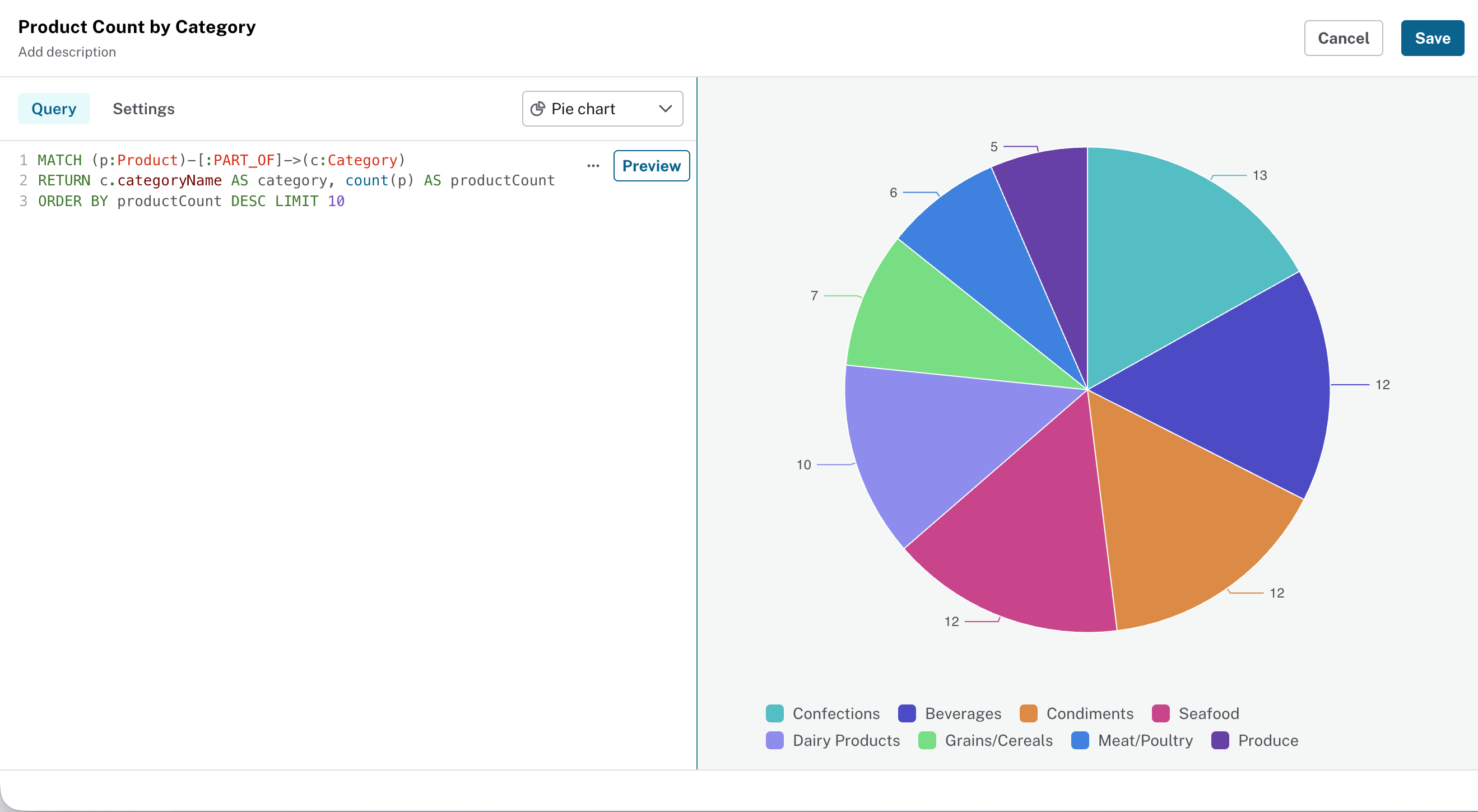Click the value label 6 on the chart
This screenshot has width=1478, height=812.
coord(893,193)
